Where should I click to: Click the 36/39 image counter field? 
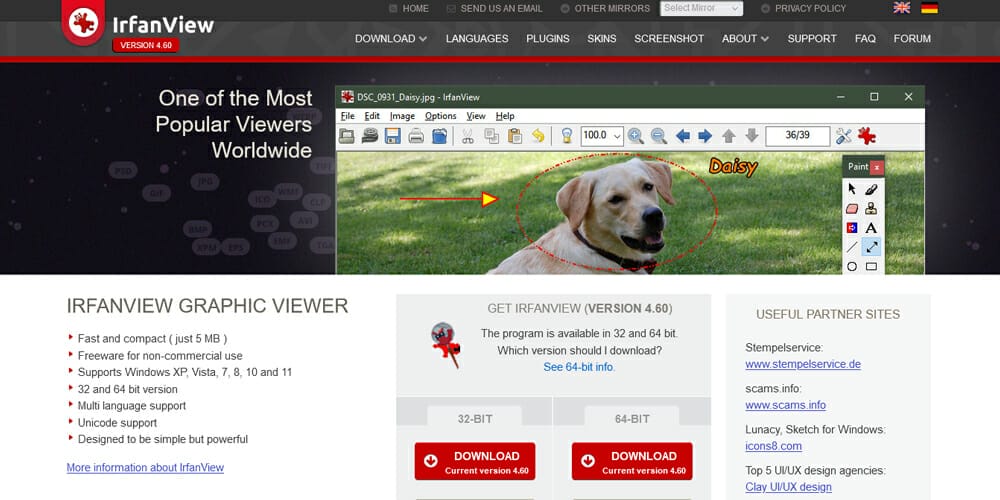(798, 136)
